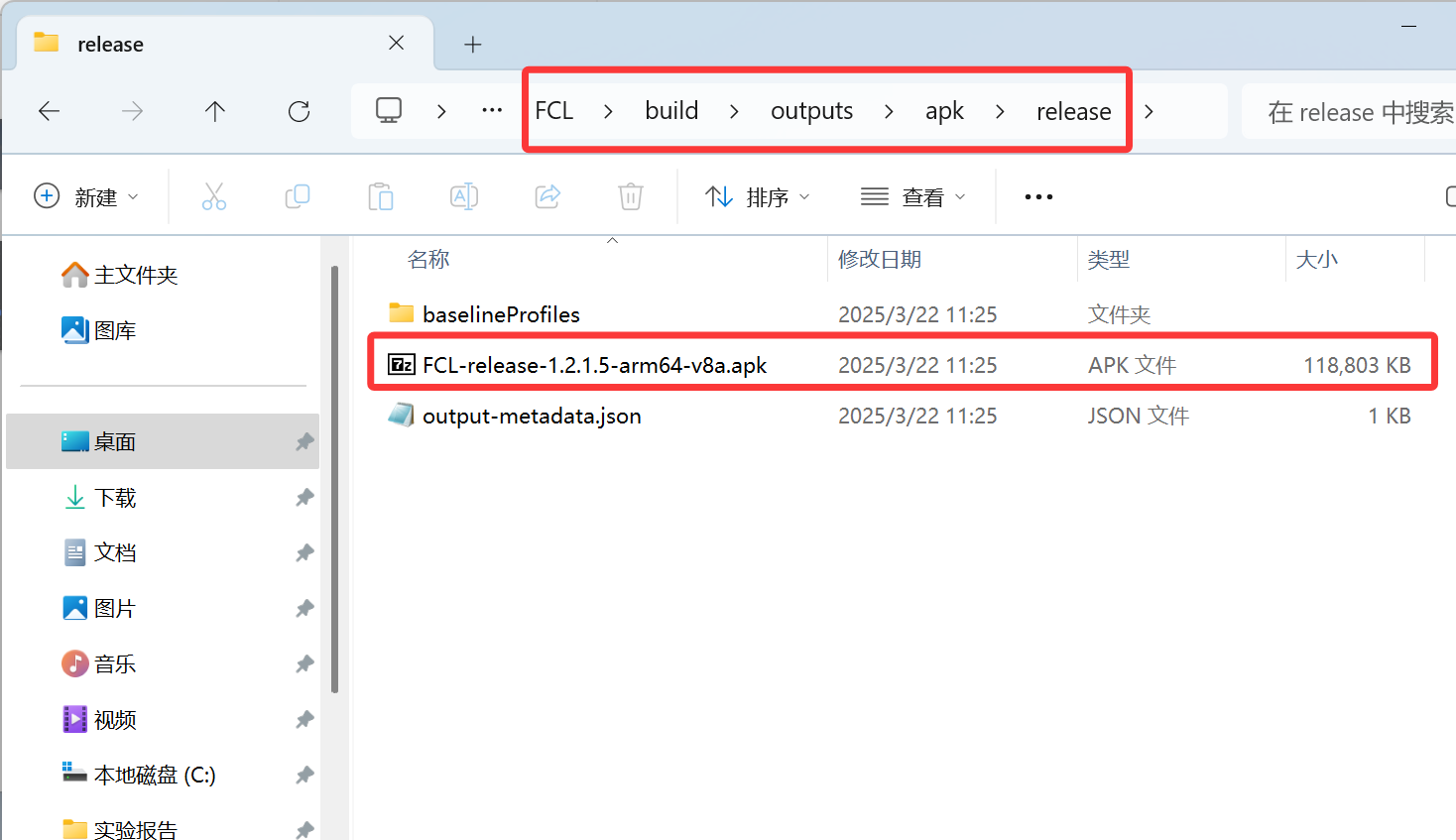Screen dimensions: 1456x840
Task: Refresh the release folder view
Action: pos(299,111)
